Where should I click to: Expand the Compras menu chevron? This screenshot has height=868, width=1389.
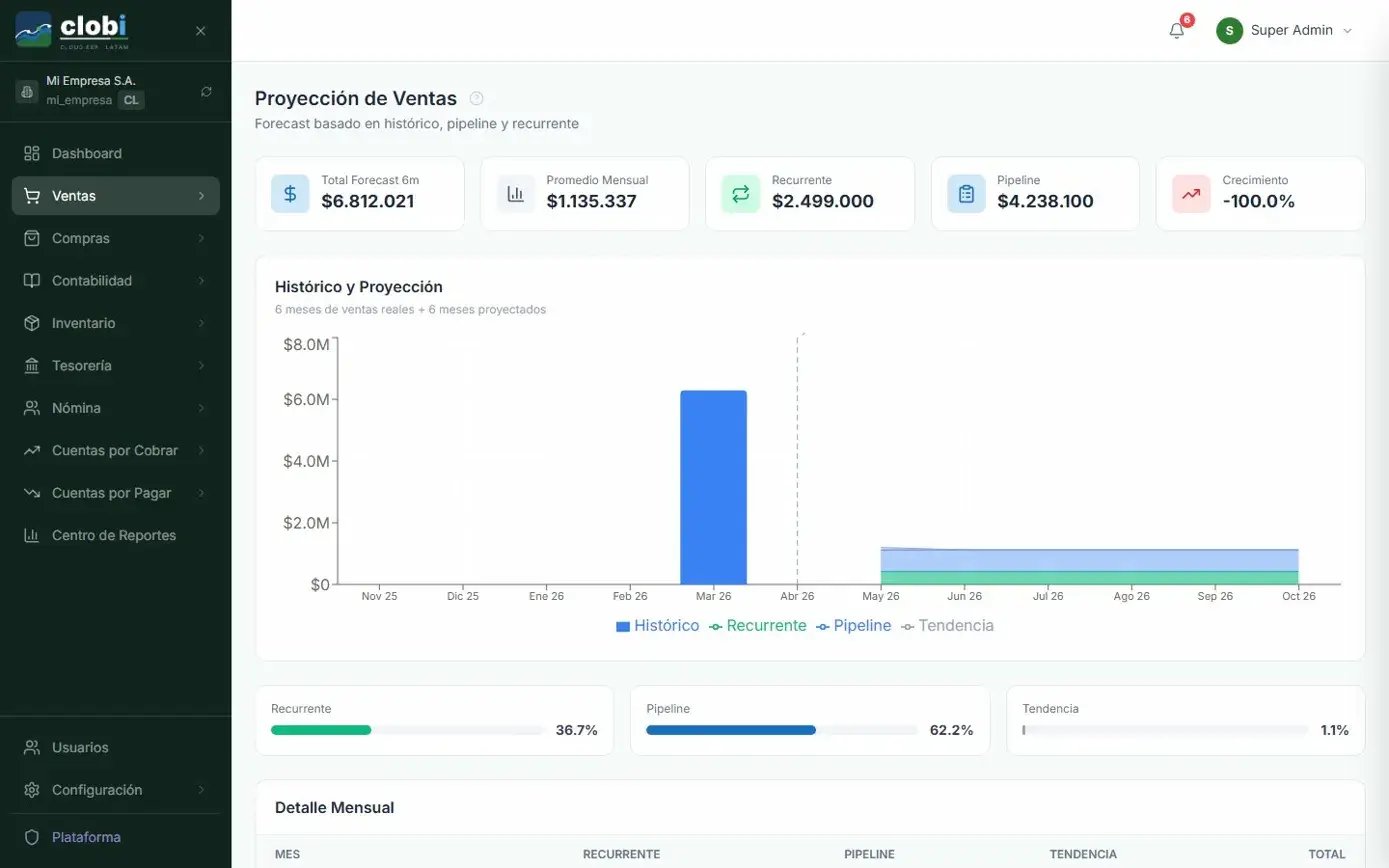click(201, 238)
